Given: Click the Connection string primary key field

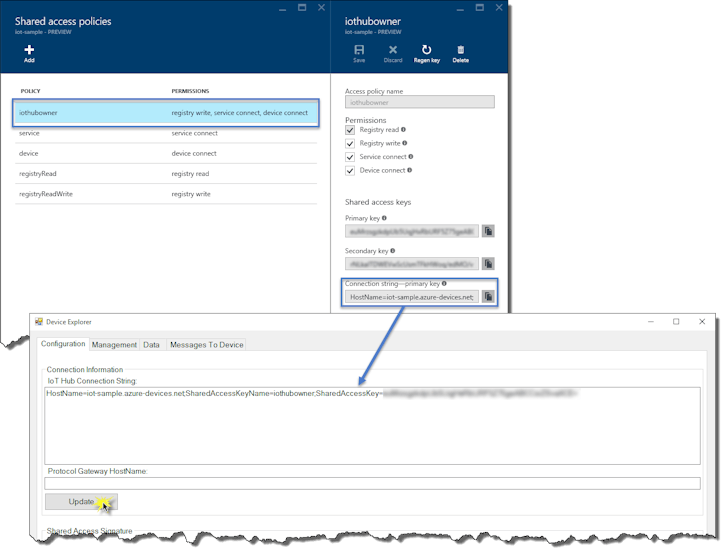Looking at the screenshot, I should [412, 297].
